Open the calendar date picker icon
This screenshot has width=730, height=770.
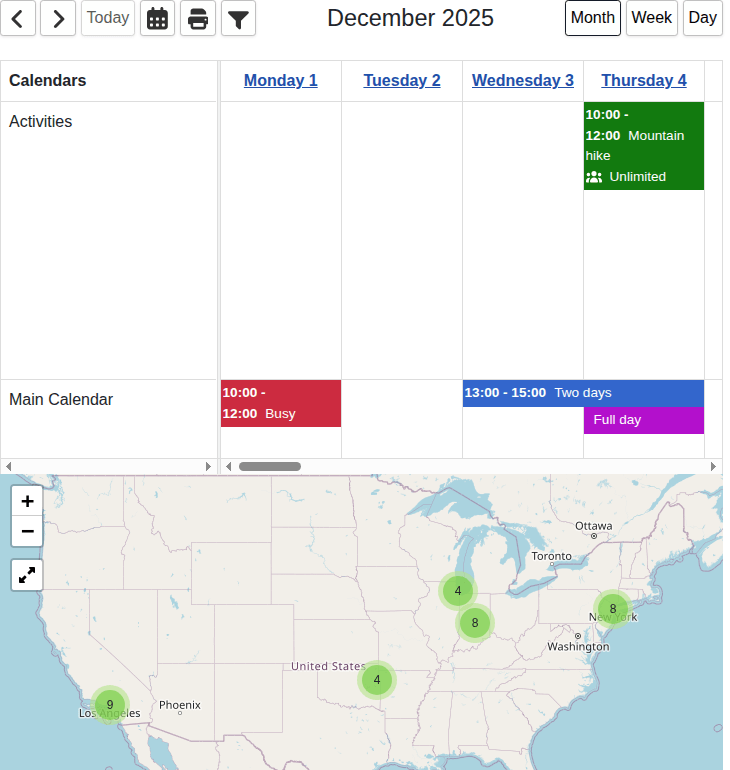157,18
